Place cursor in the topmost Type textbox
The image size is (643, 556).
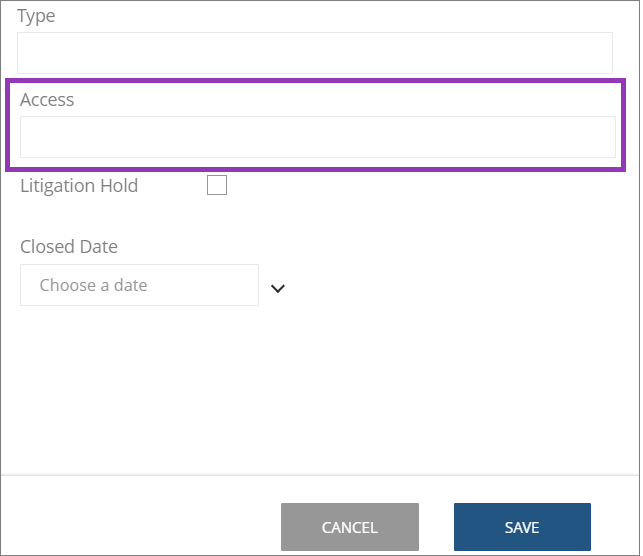pos(315,53)
